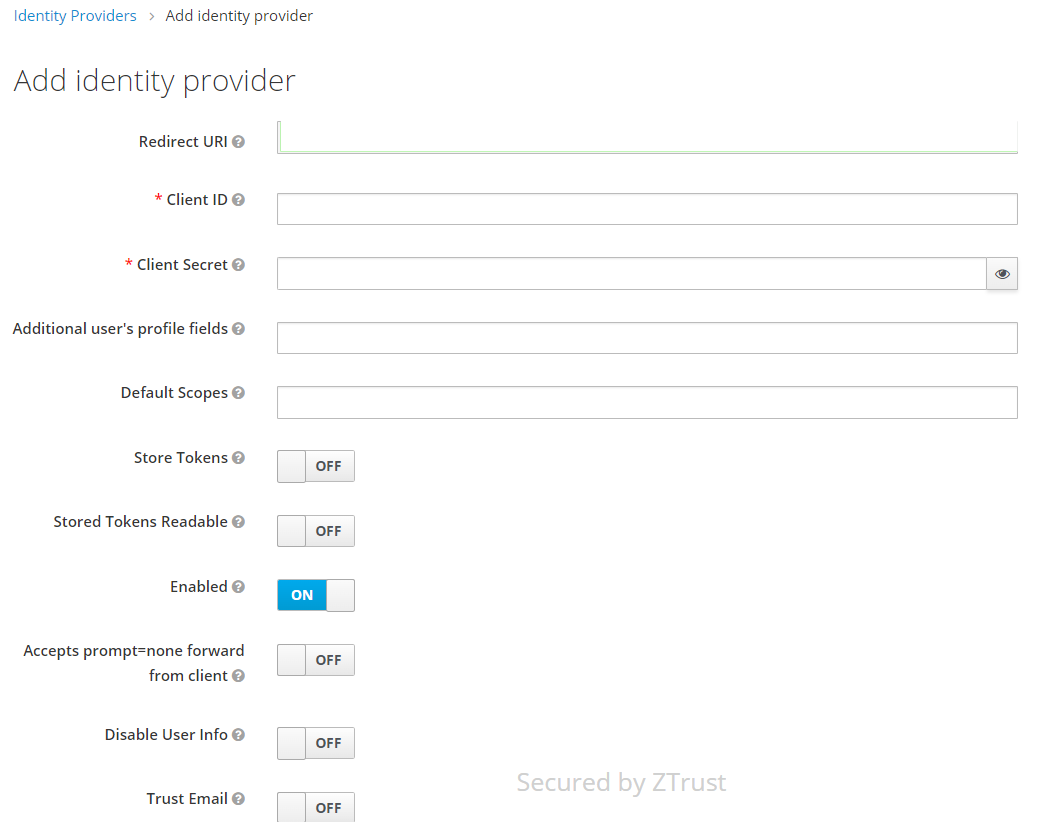This screenshot has width=1051, height=822.
Task: Toggle Accepts prompt=none forward from client
Action: [316, 660]
